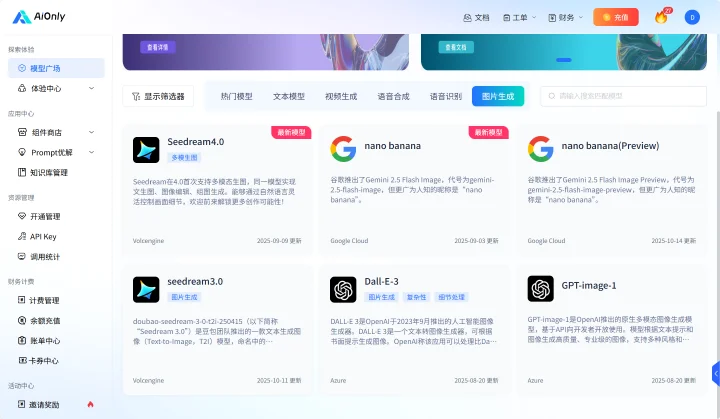720x419 pixels.
Task: Switch to 热门模型 tab
Action: pyautogui.click(x=236, y=96)
